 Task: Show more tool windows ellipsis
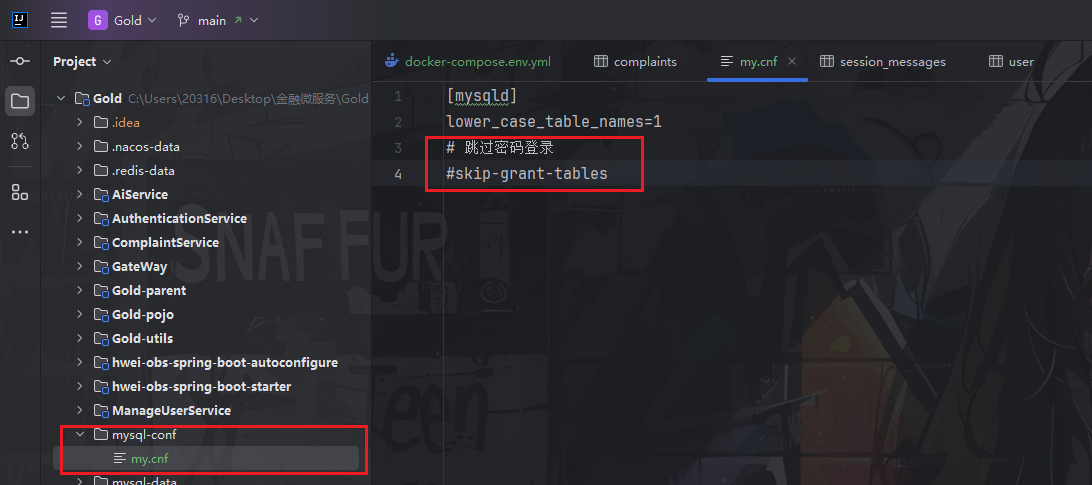[20, 232]
